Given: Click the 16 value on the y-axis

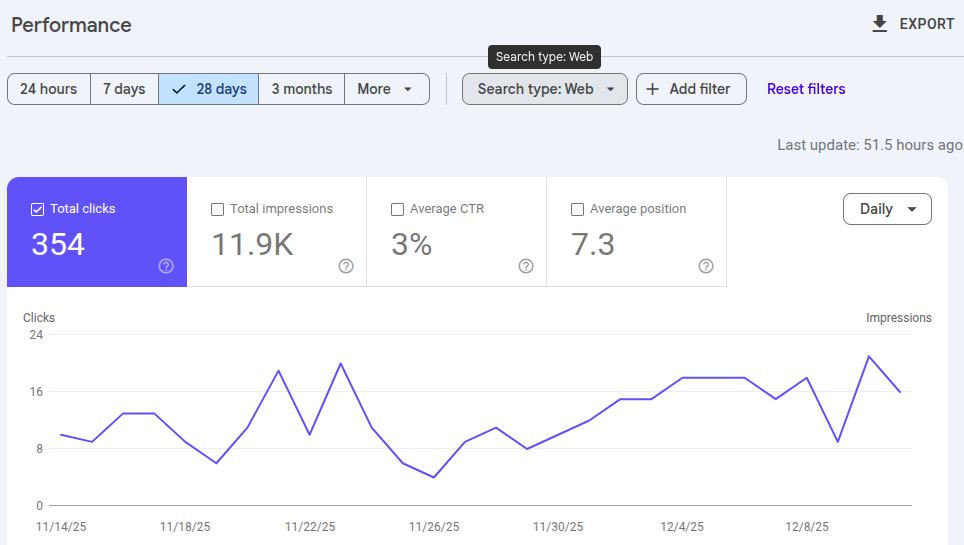Looking at the screenshot, I should (x=36, y=392).
